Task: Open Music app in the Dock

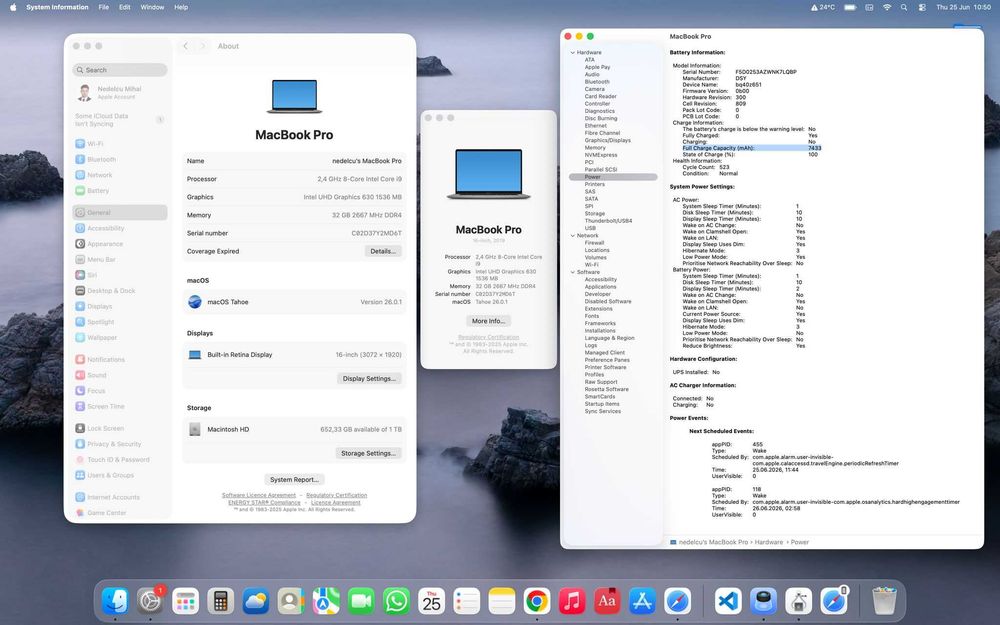Action: [572, 601]
